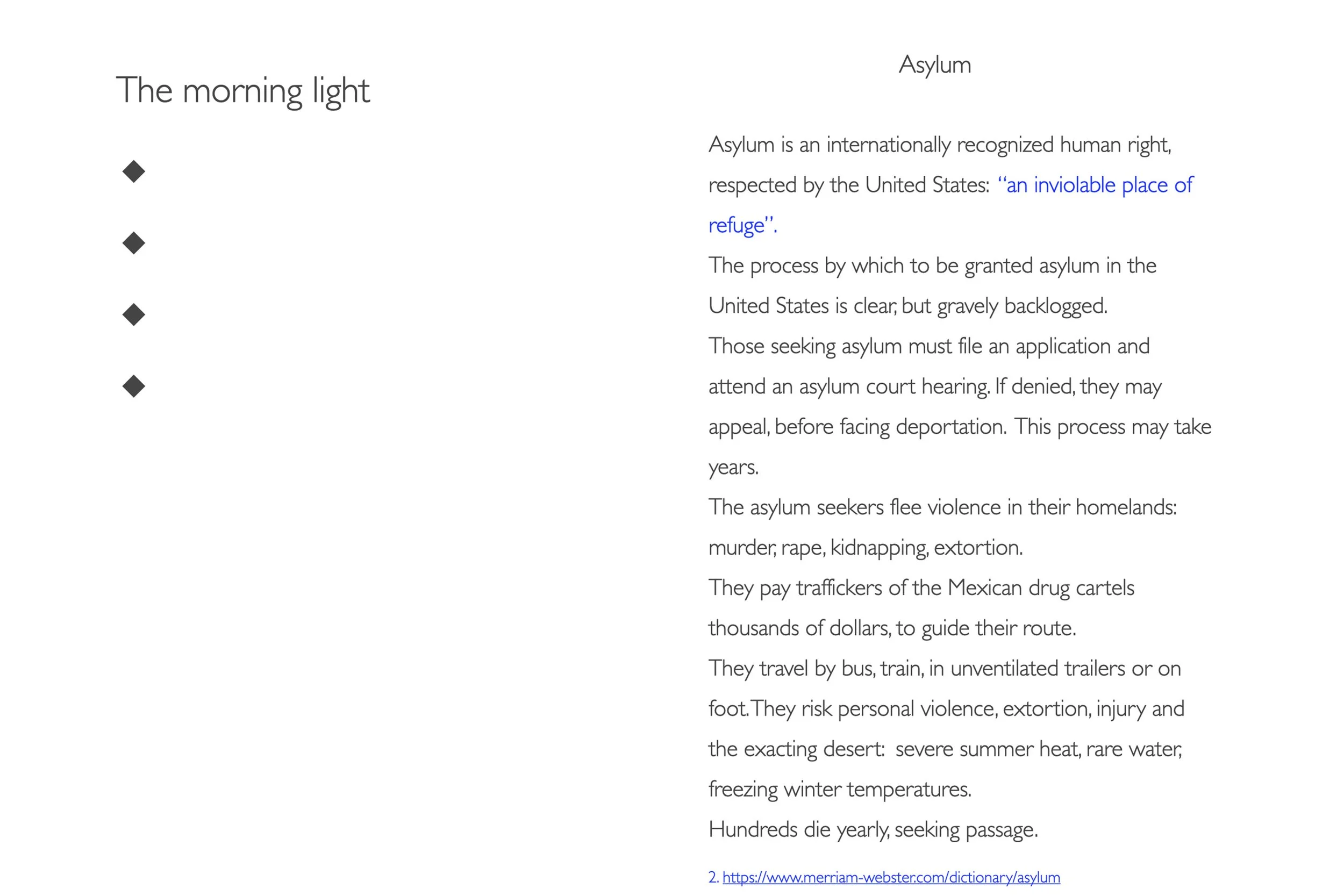Click the line "Asylum is an internationally recognized human right"
1344x896 pixels.
click(x=939, y=145)
